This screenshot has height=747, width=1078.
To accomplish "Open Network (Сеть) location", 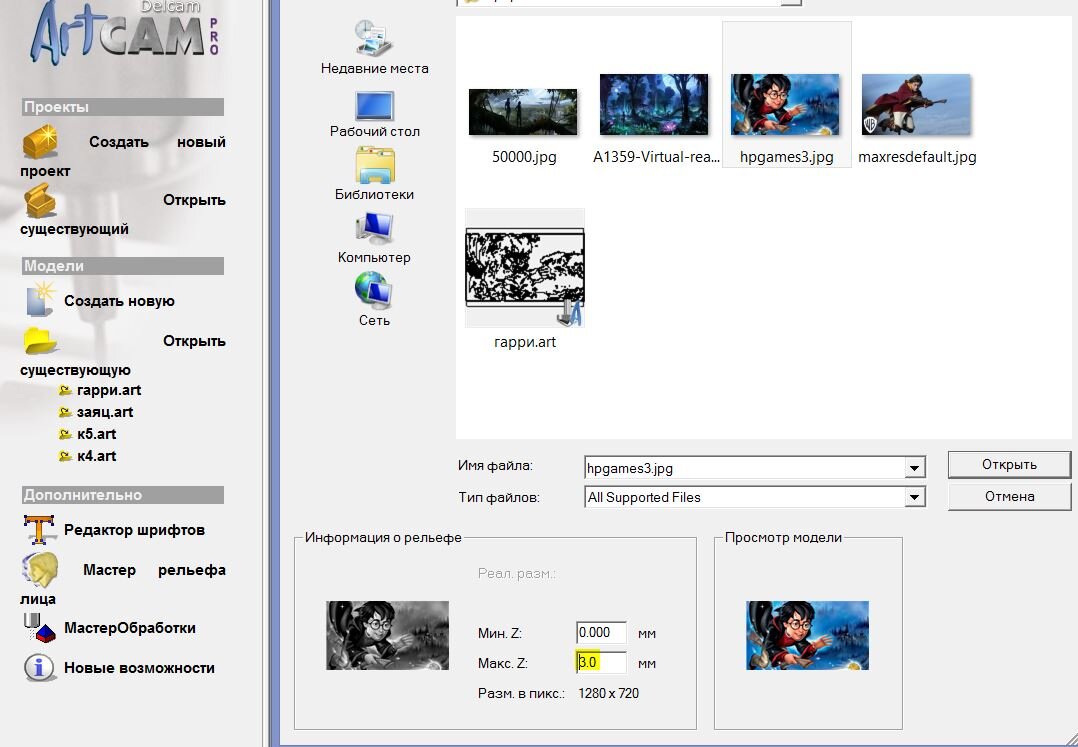I will (x=374, y=299).
